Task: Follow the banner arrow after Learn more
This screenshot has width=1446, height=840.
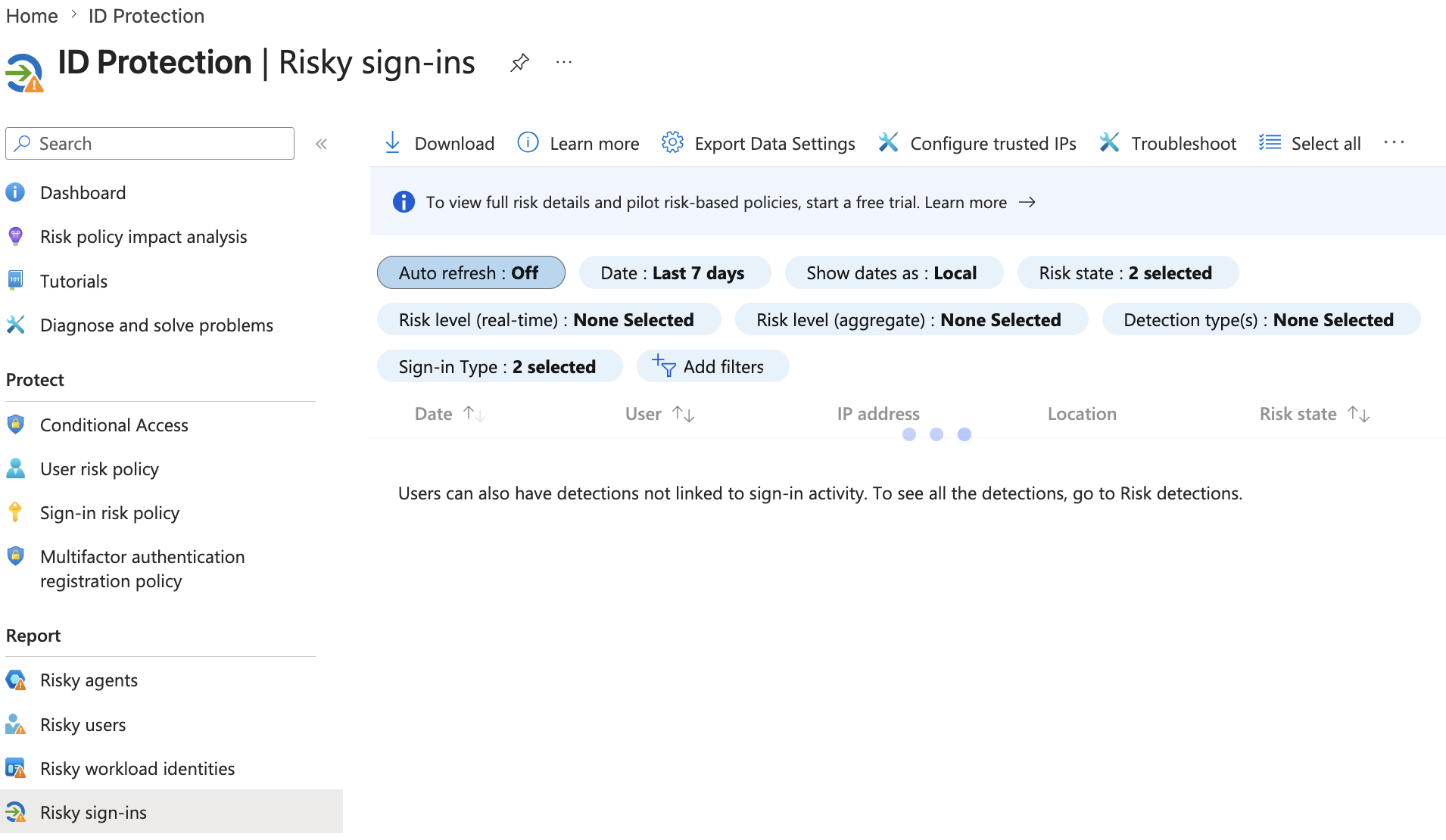Action: [x=1027, y=202]
